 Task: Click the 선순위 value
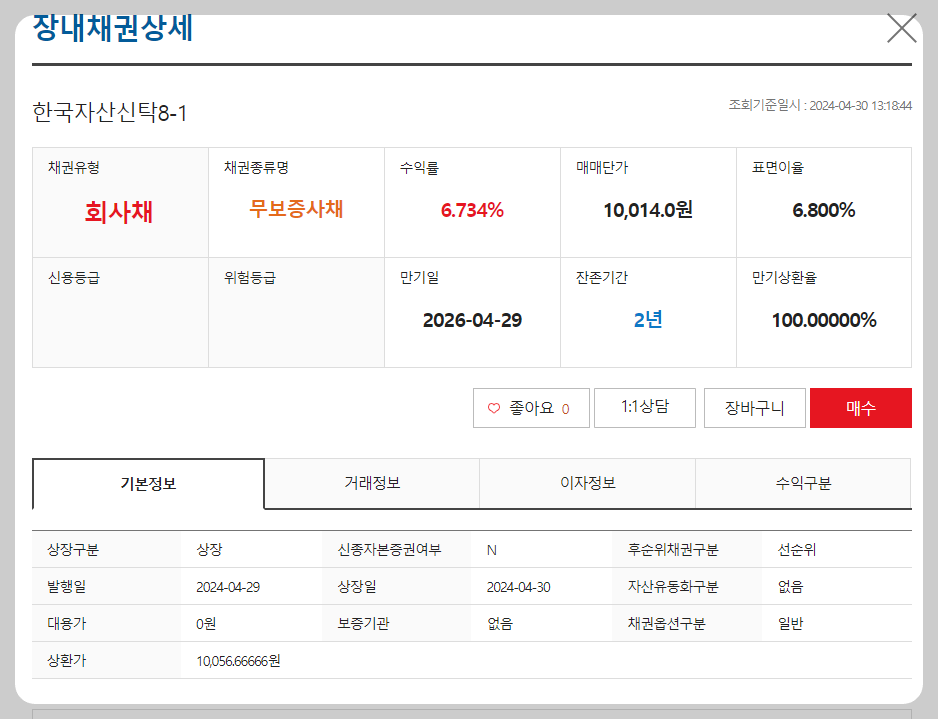[797, 550]
